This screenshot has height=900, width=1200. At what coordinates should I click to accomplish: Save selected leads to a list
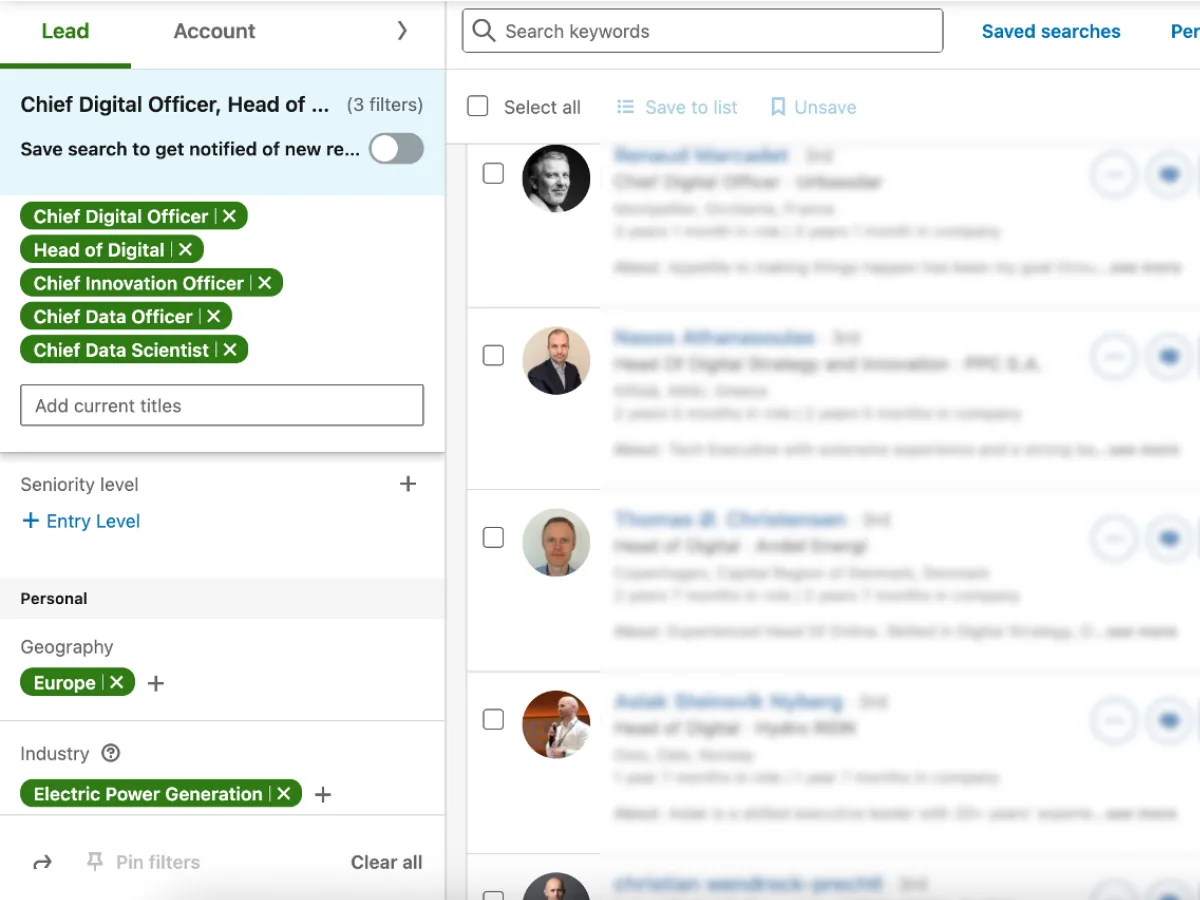[677, 107]
